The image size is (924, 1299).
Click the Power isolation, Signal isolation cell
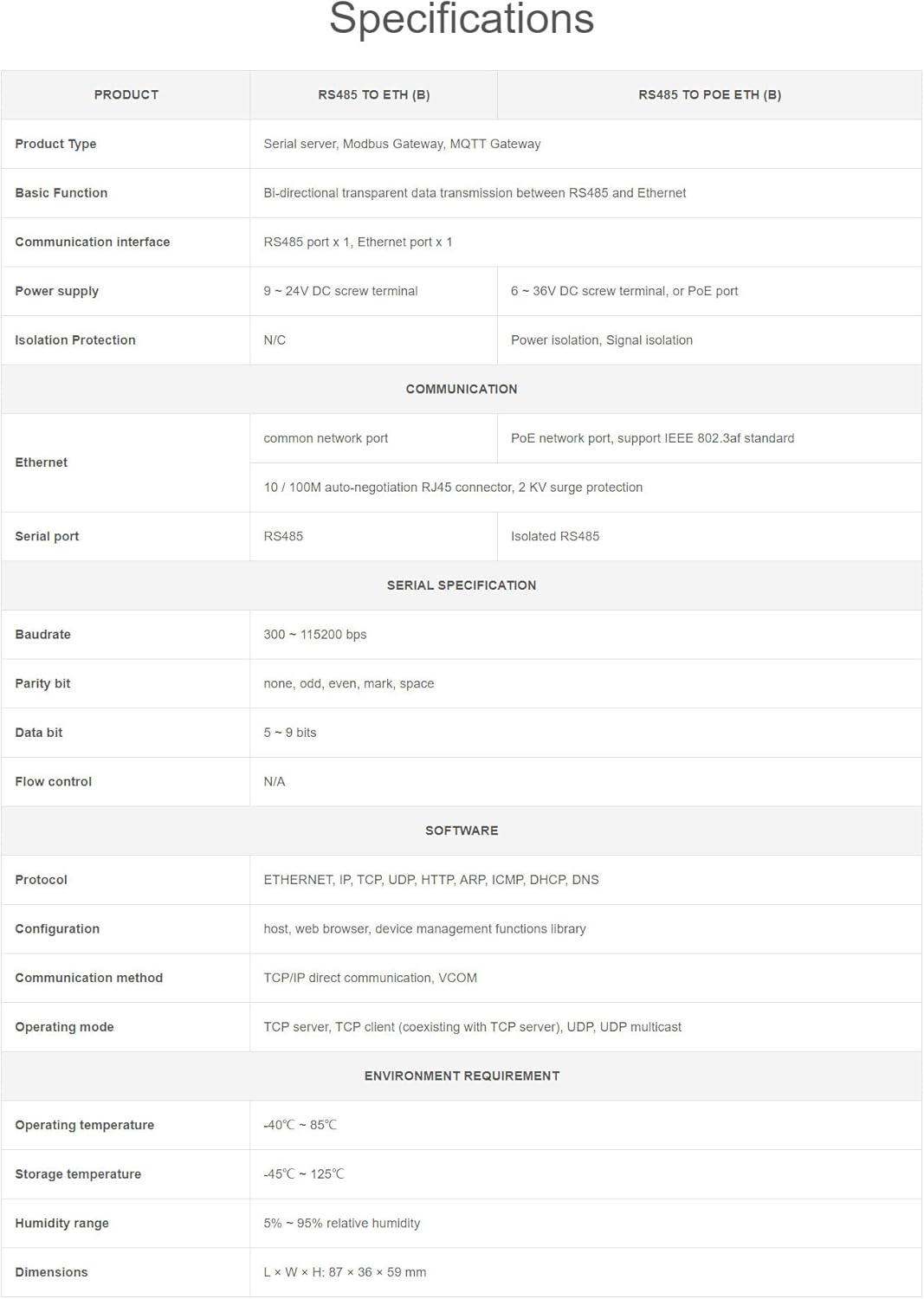602,340
